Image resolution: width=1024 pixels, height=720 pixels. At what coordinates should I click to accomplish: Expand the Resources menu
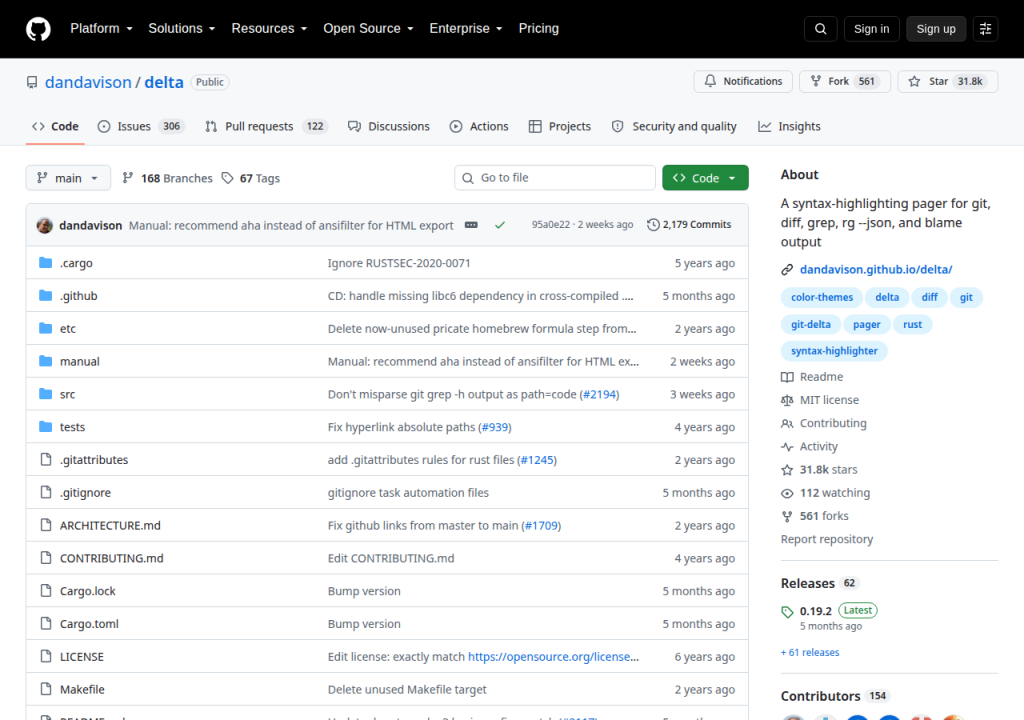269,29
